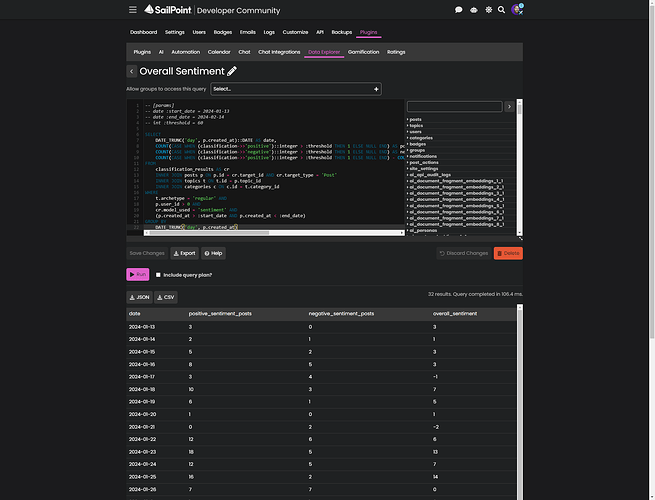
Task: Open the Chat plugin sub-tab
Action: click(244, 52)
